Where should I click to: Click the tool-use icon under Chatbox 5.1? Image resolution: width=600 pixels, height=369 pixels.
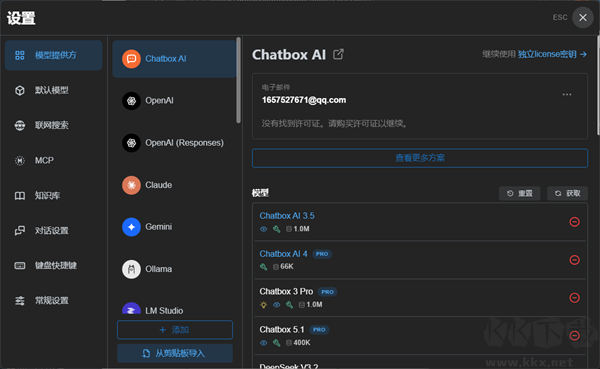277,343
